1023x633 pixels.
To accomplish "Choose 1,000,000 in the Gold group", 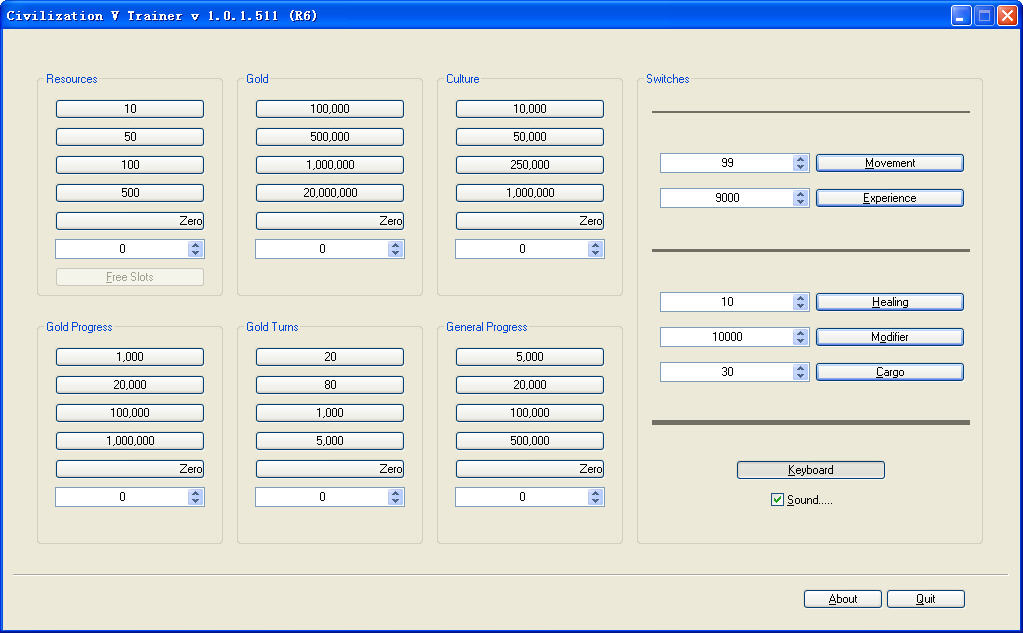I will [330, 165].
